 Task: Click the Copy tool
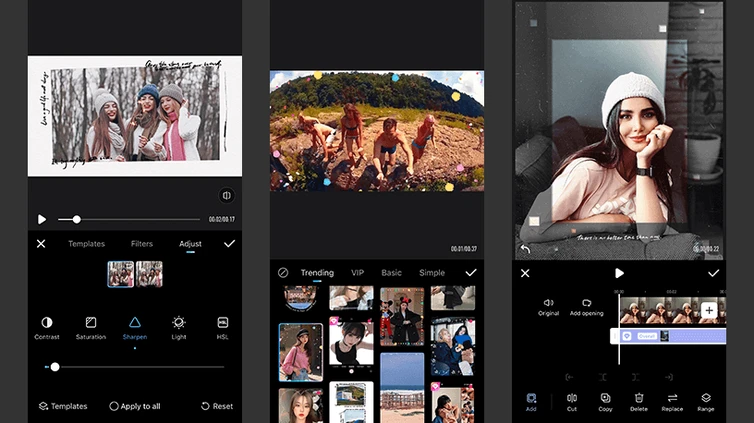(x=605, y=402)
